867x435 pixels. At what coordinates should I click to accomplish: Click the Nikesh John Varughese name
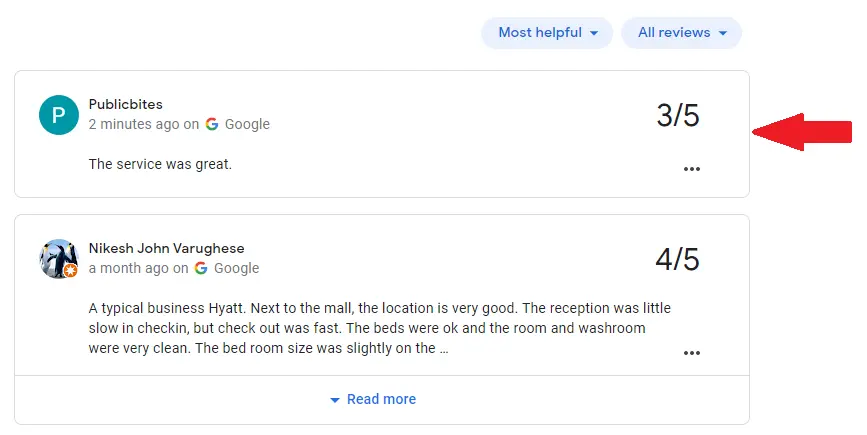(166, 248)
